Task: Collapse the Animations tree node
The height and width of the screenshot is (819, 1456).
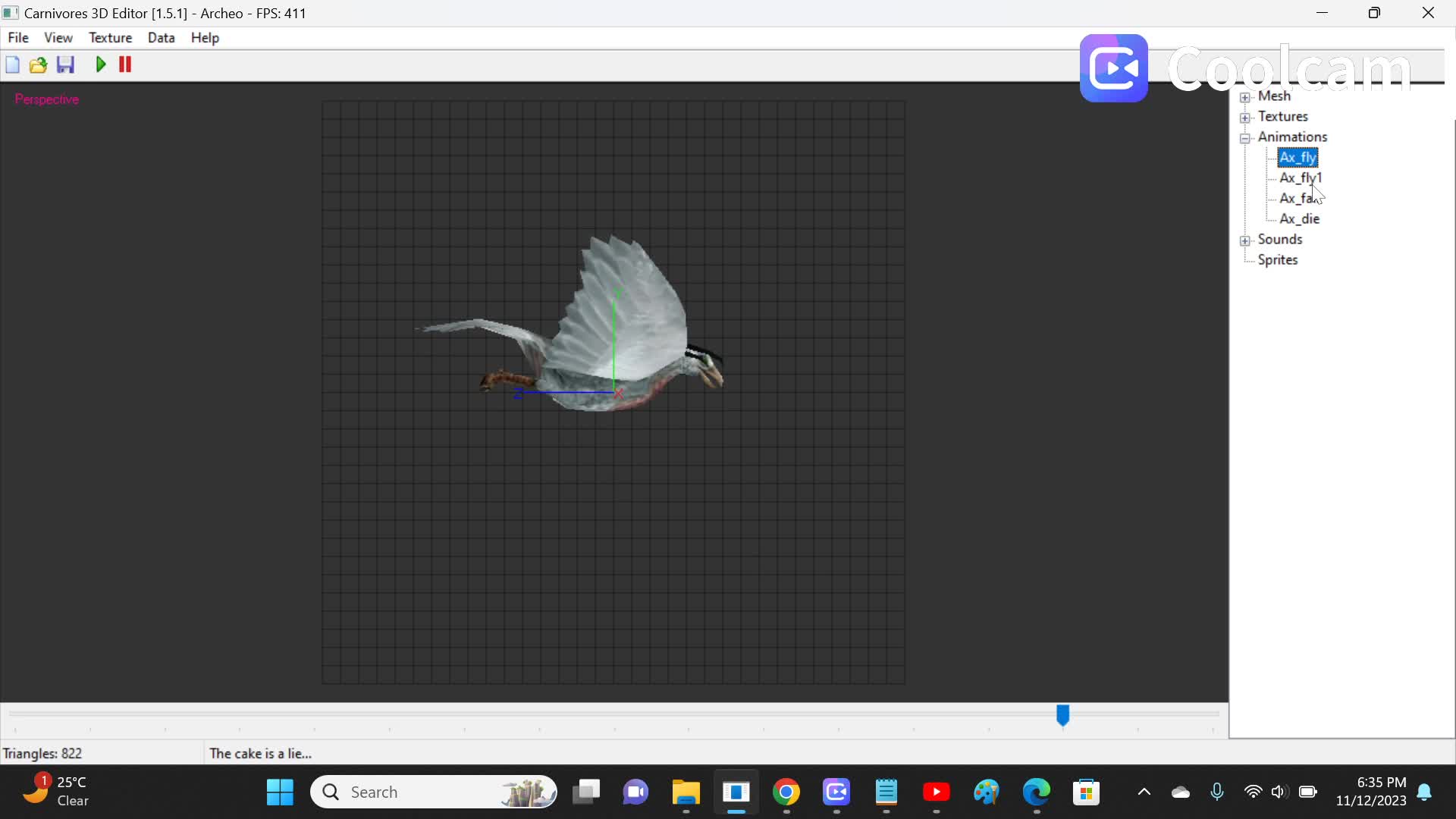Action: click(1245, 138)
